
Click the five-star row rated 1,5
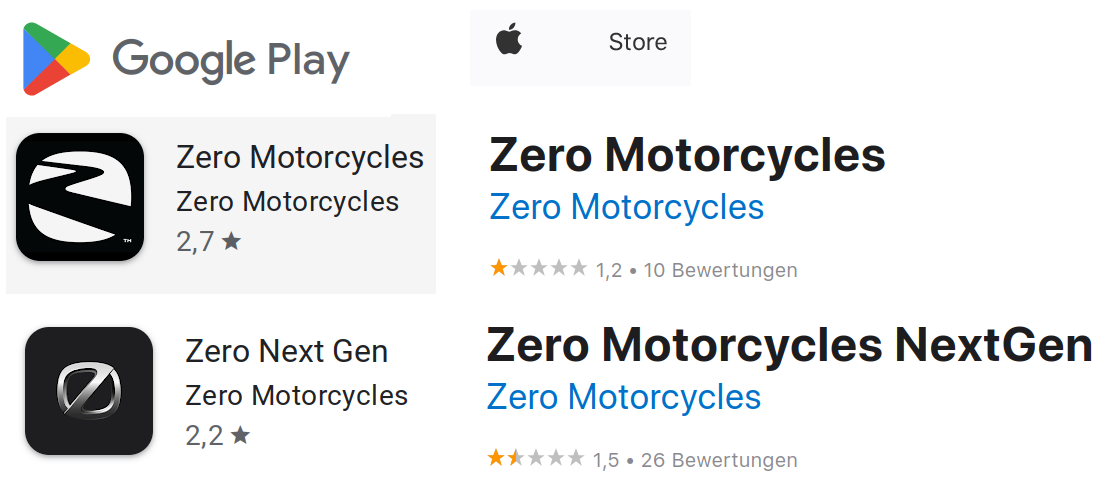pos(535,459)
